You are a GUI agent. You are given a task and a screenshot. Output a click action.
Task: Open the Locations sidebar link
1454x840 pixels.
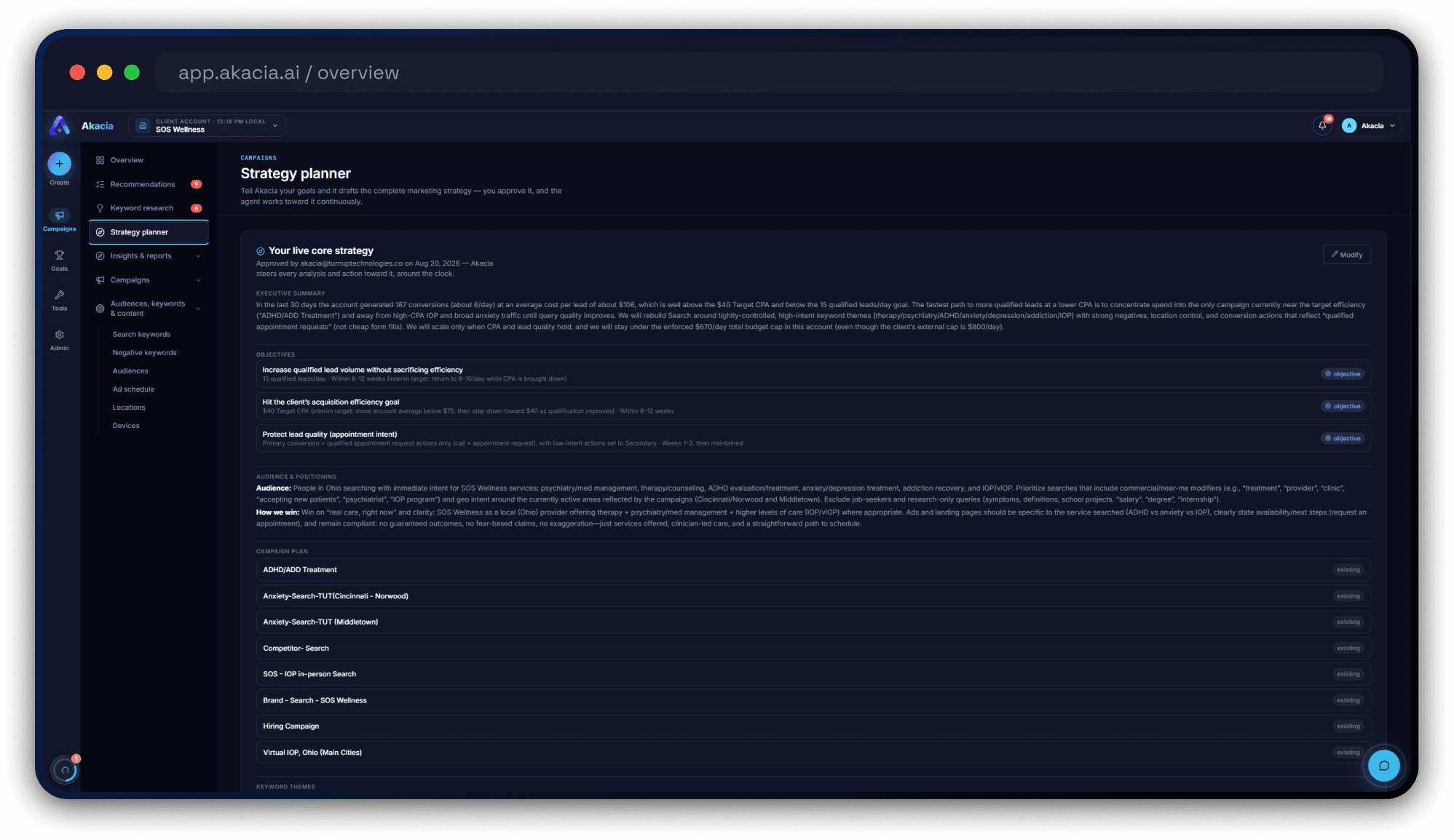click(129, 408)
